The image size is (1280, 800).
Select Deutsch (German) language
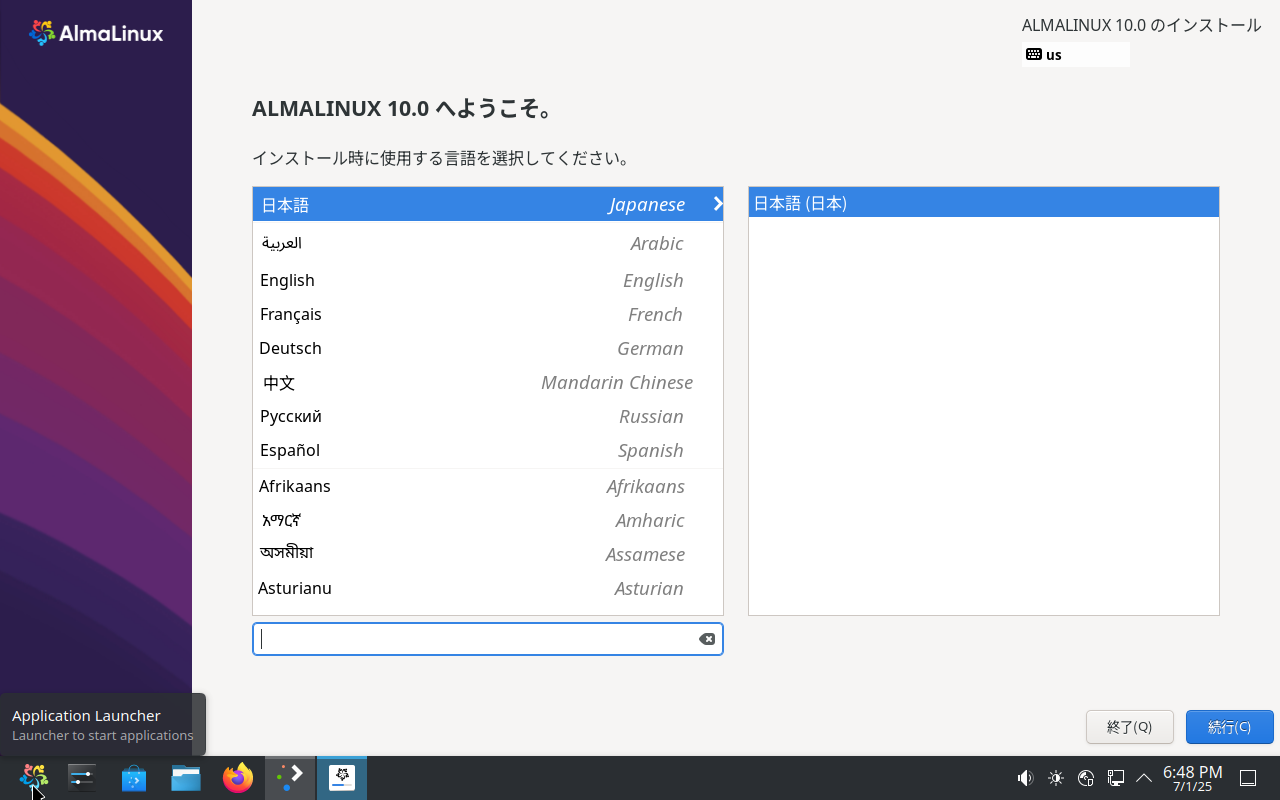point(488,348)
